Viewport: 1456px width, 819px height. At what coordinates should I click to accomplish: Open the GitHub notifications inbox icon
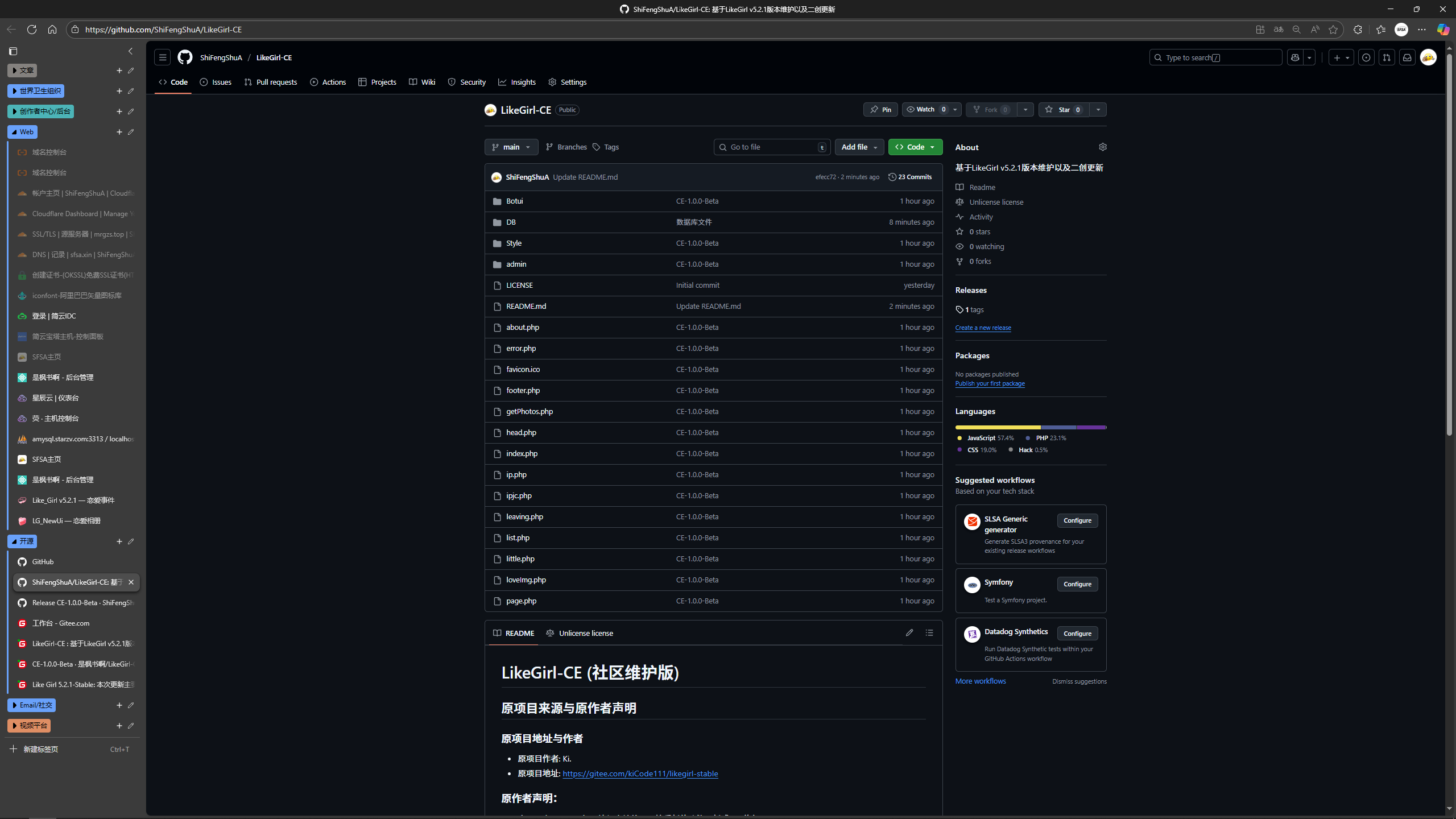tap(1407, 57)
